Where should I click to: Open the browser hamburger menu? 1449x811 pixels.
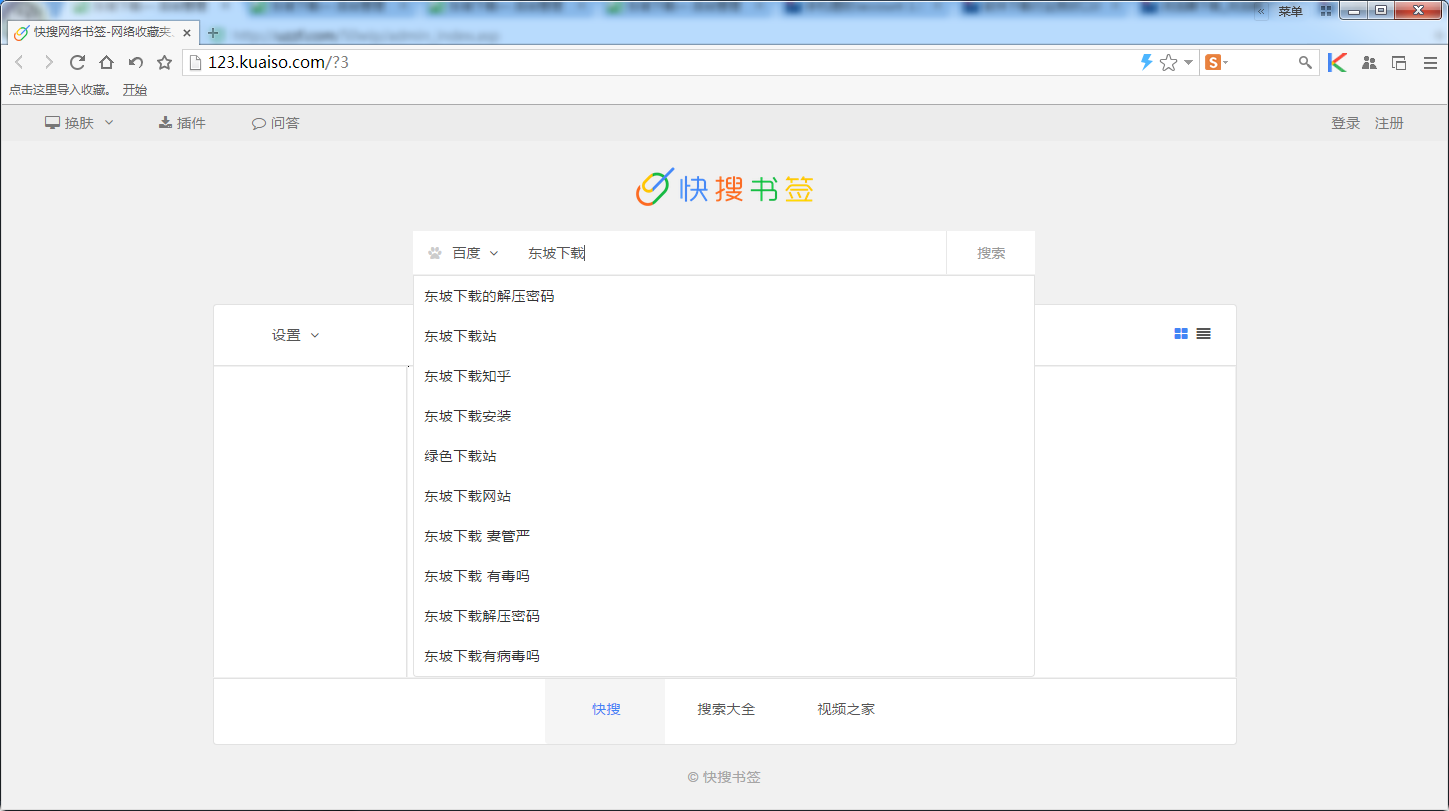click(x=1430, y=62)
